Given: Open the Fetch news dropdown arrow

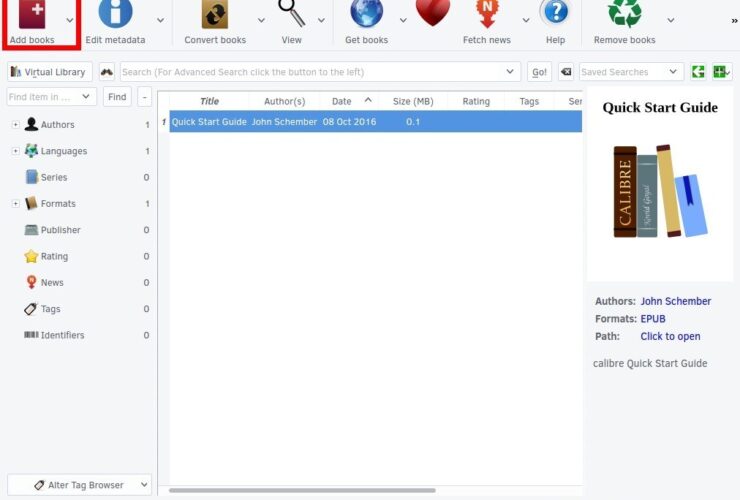Looking at the screenshot, I should coord(526,20).
